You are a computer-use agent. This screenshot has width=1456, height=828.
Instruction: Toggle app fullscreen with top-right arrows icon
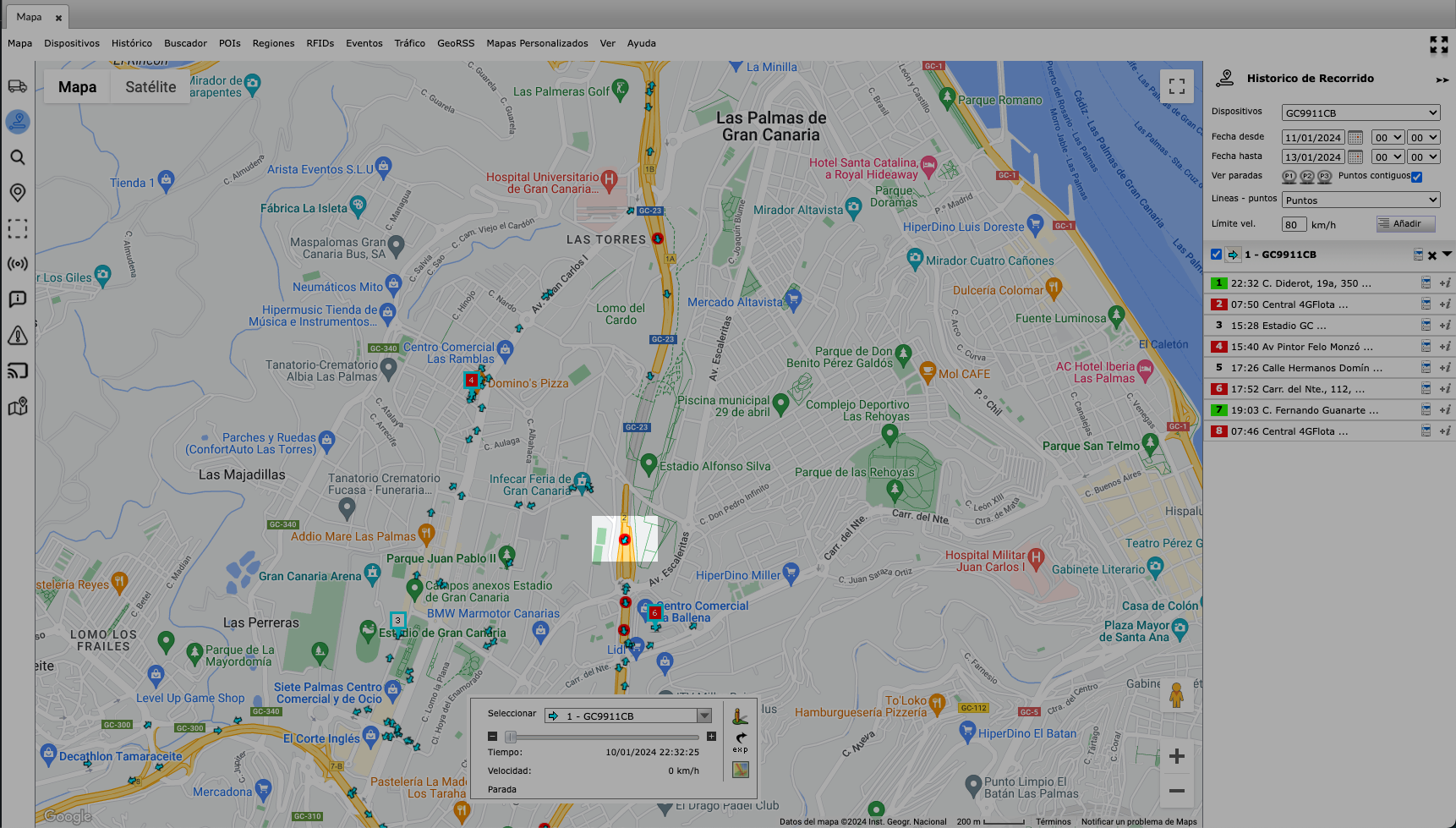coord(1439,45)
